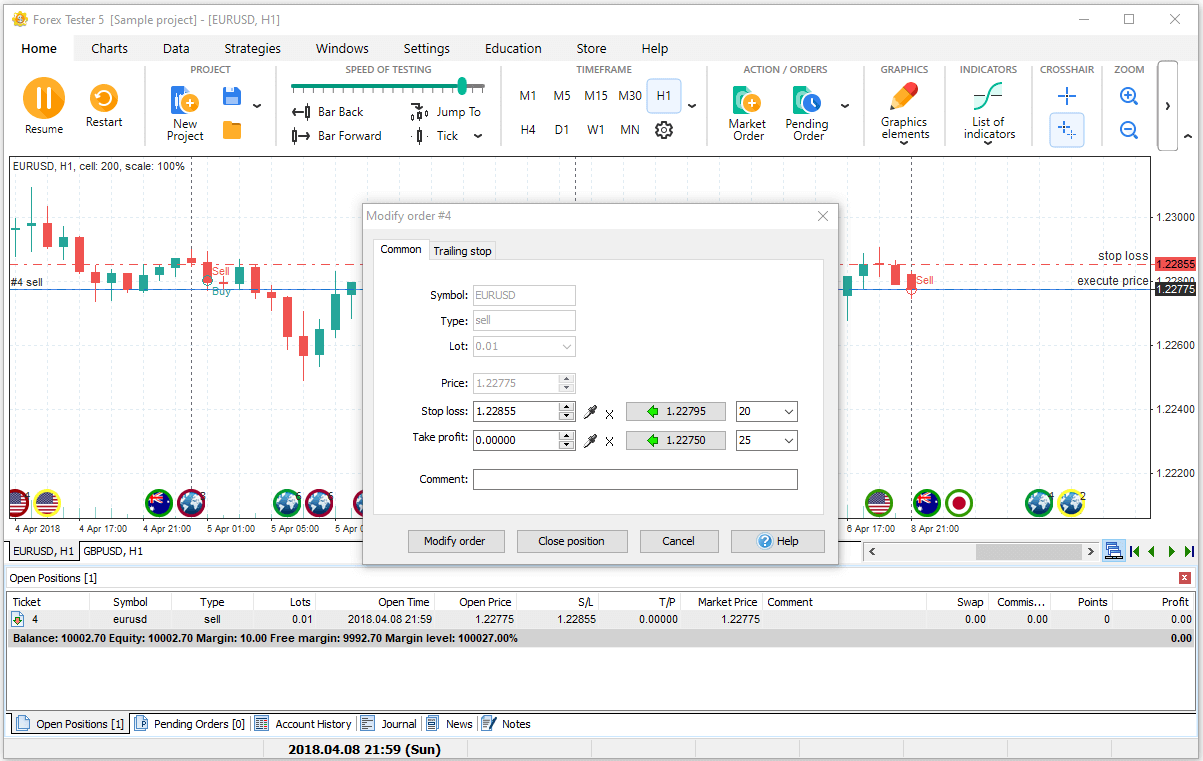Open the Strategies menu

252,48
